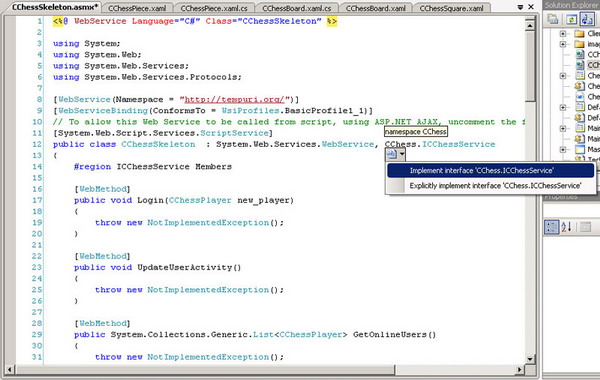Click the vertical scrollbar down arrow
Viewport: 600px width, 380px height.
click(530, 359)
